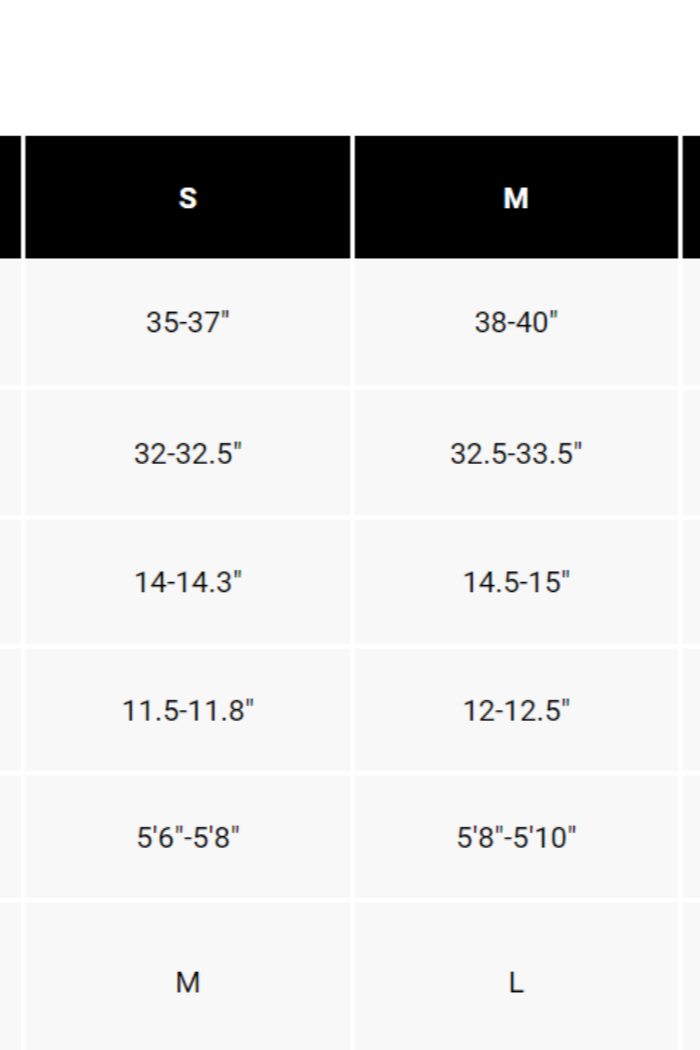Click the partial cell left of 35-37"
700x1050 pixels.
click(x=9, y=323)
